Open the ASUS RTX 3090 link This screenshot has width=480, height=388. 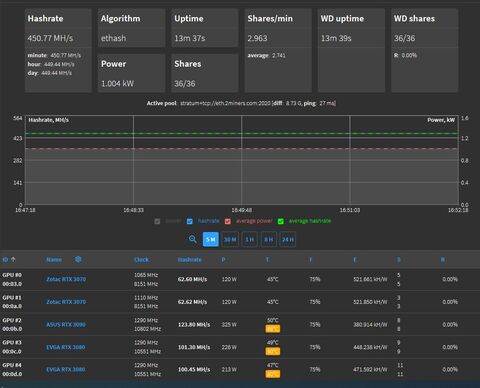66,325
